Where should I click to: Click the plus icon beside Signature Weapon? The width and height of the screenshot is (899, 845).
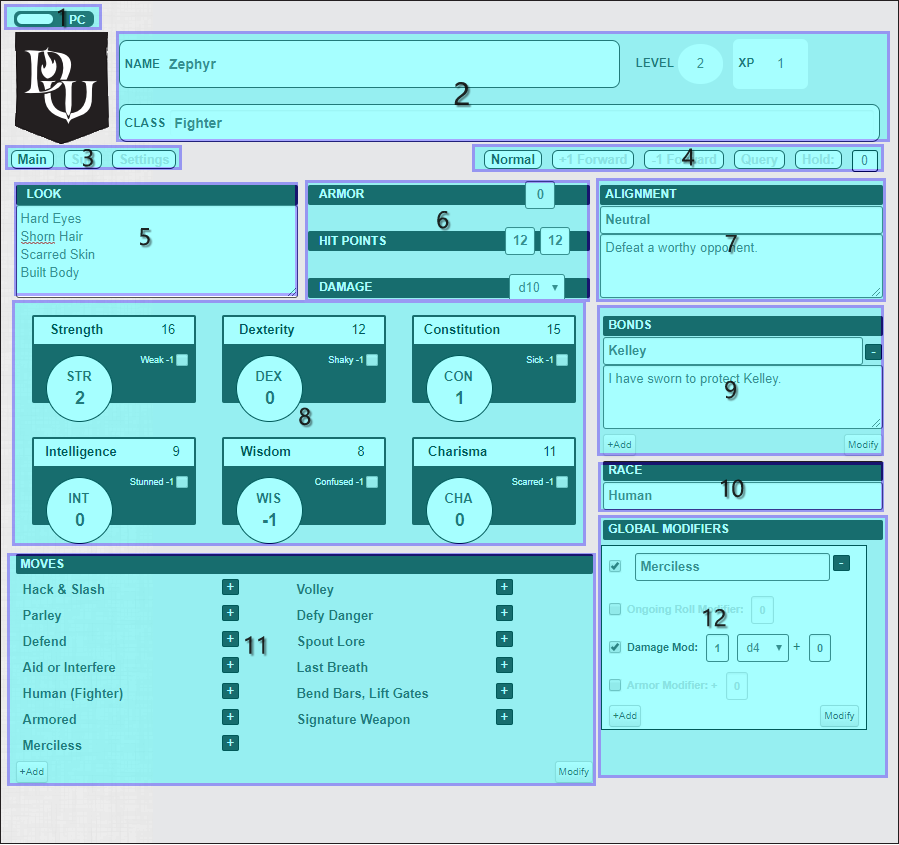504,717
